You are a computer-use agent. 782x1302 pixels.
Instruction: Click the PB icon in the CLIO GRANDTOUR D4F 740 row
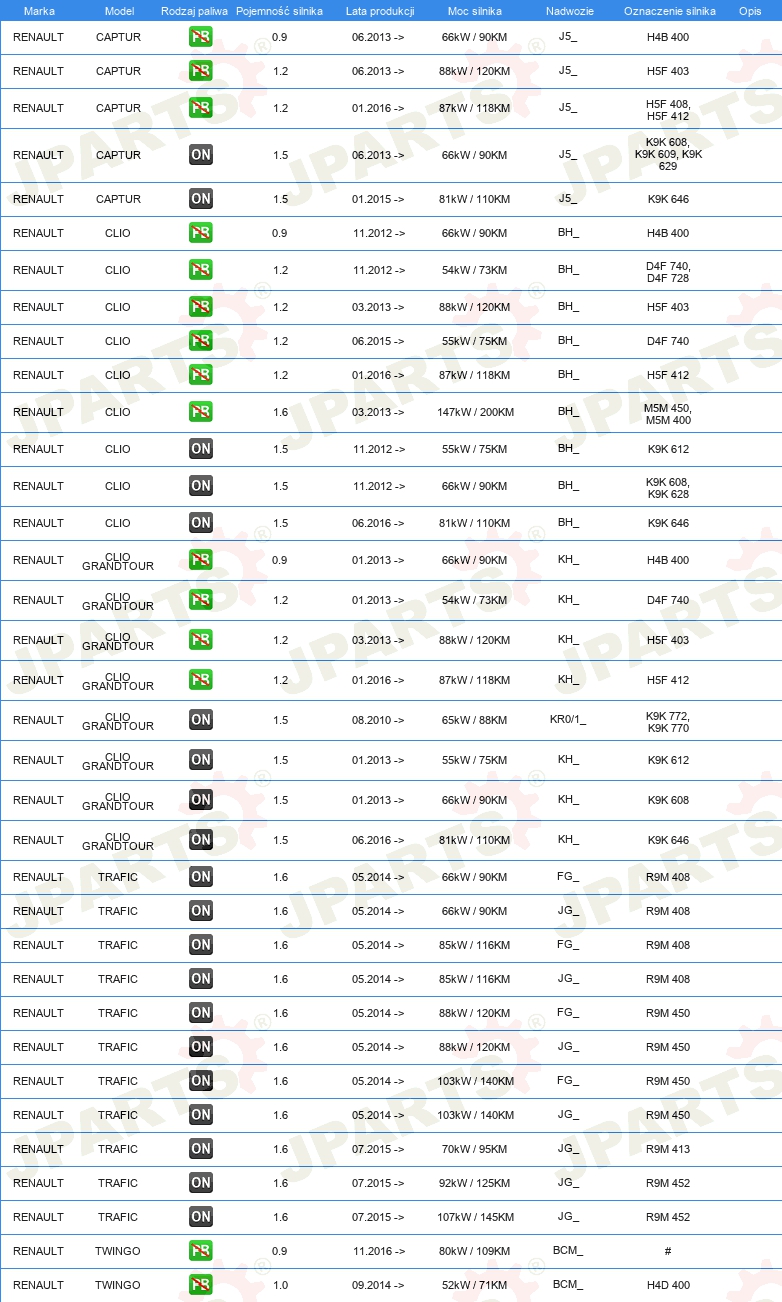(x=201, y=600)
